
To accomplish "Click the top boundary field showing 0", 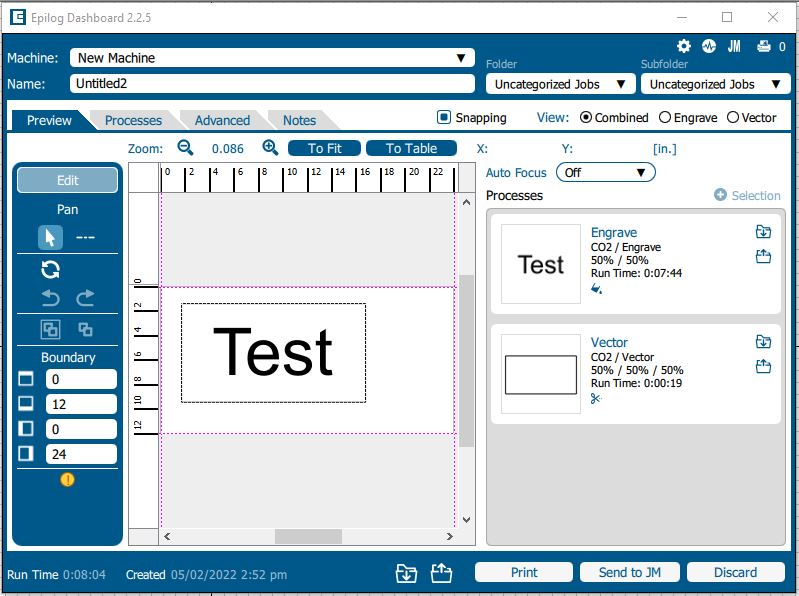I will pos(81,379).
